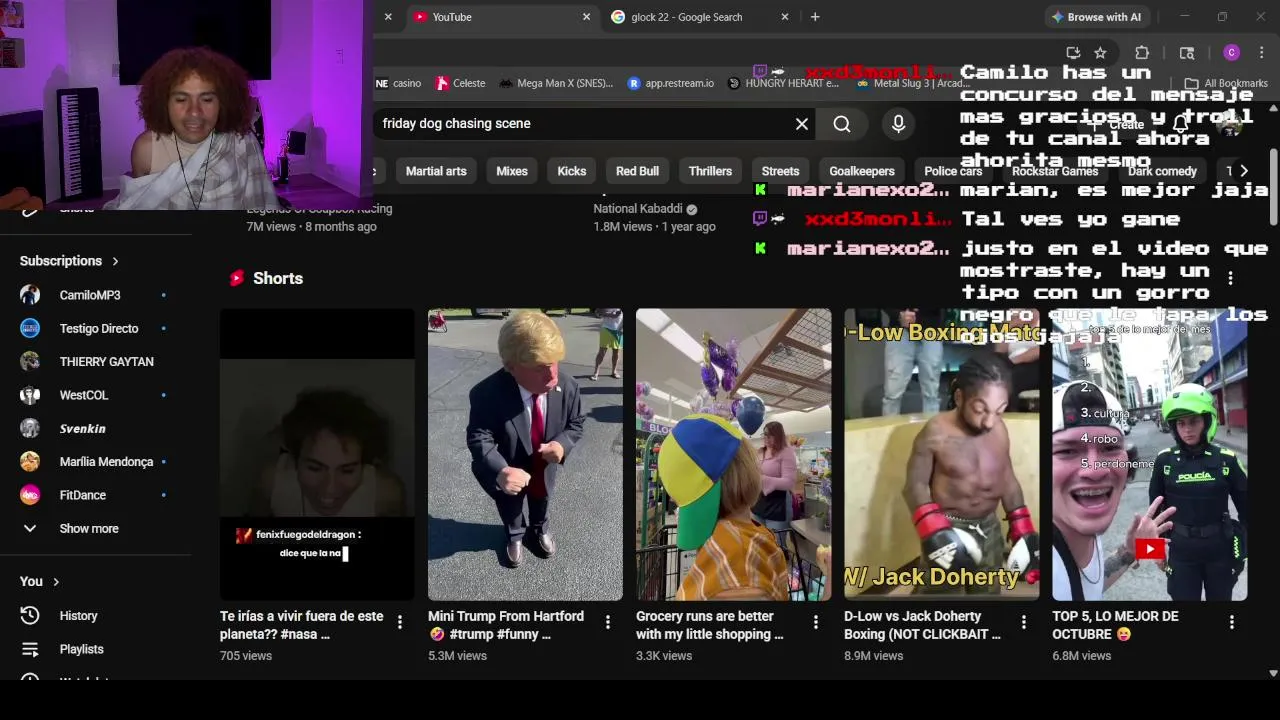Select the Streets filter chip
1280x720 pixels.
pos(780,171)
